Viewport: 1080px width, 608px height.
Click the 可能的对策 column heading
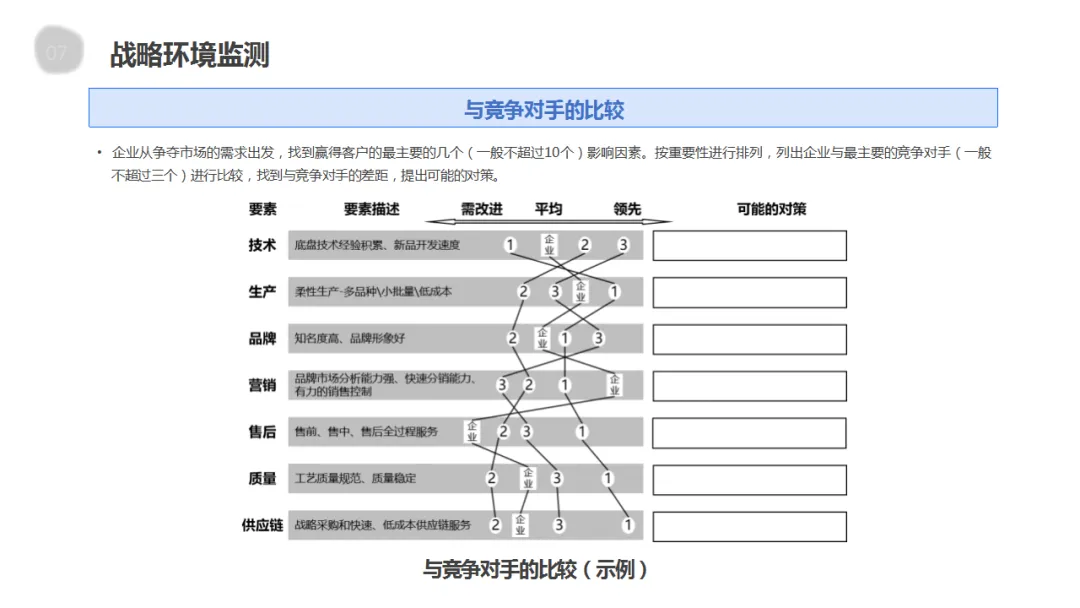pos(771,209)
